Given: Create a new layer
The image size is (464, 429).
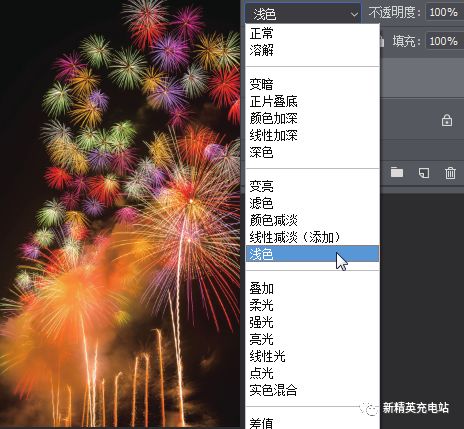Looking at the screenshot, I should click(x=424, y=173).
